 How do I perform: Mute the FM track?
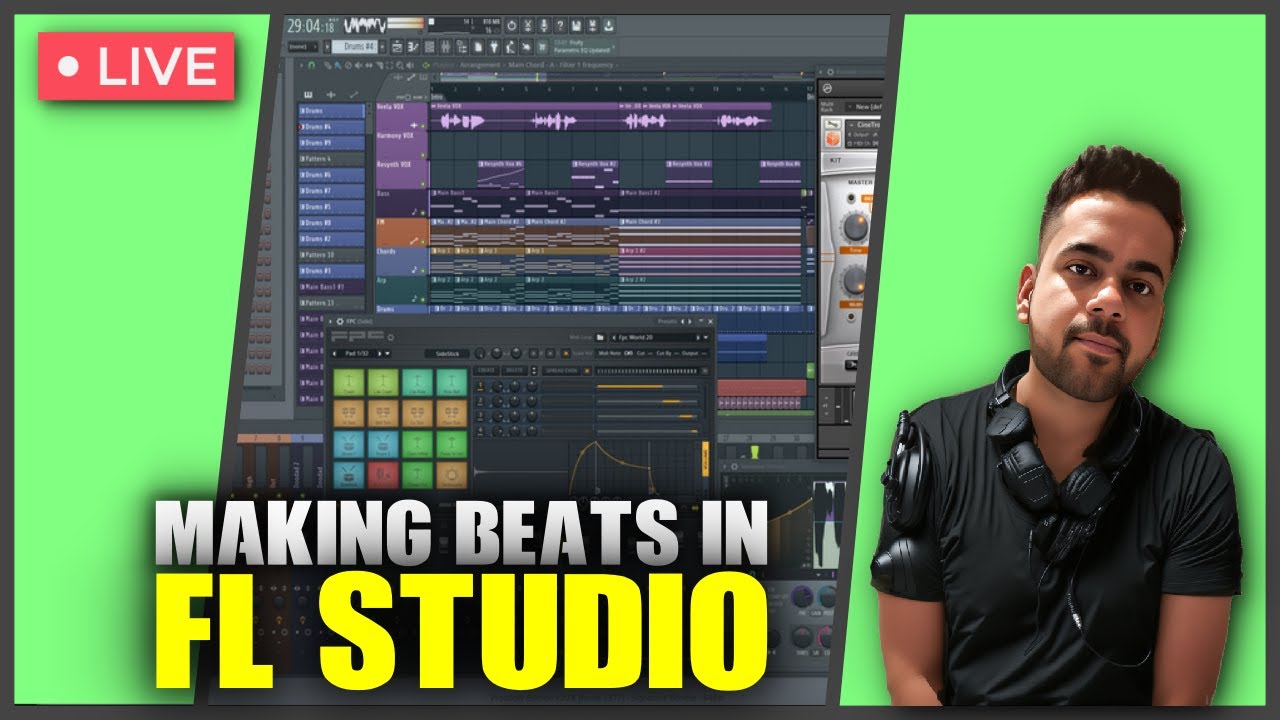423,242
